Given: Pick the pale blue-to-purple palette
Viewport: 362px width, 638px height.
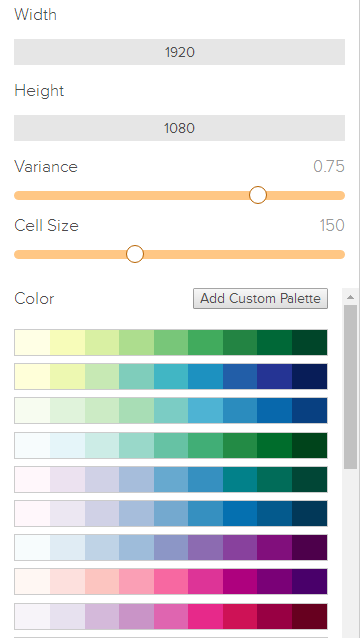Looking at the screenshot, I should pos(171,548).
